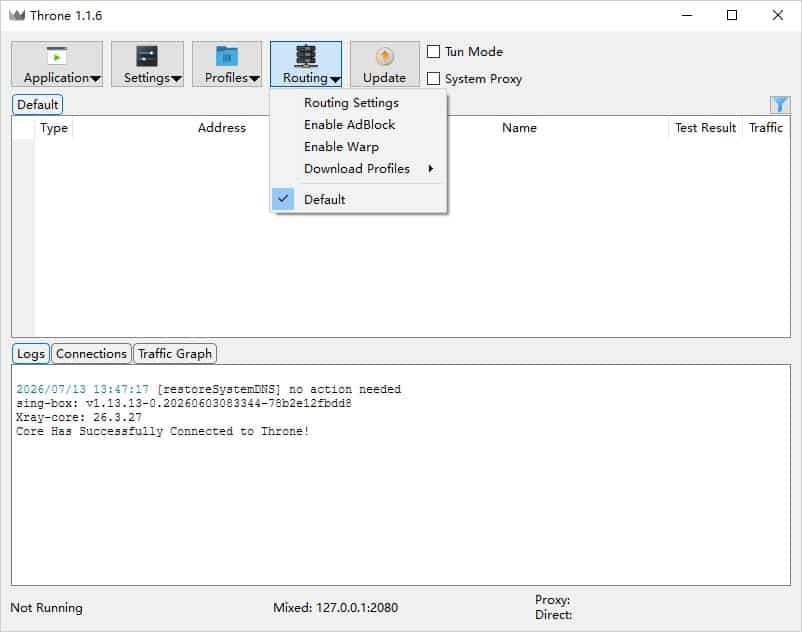
Task: Select the Default group tab
Action: (37, 105)
